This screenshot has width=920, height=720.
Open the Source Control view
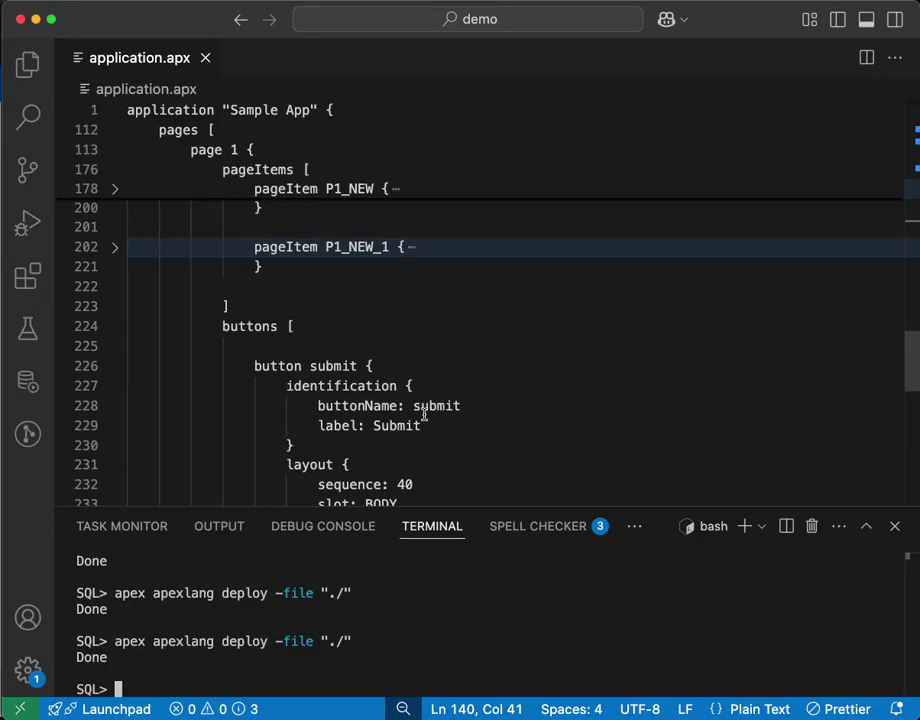point(28,170)
